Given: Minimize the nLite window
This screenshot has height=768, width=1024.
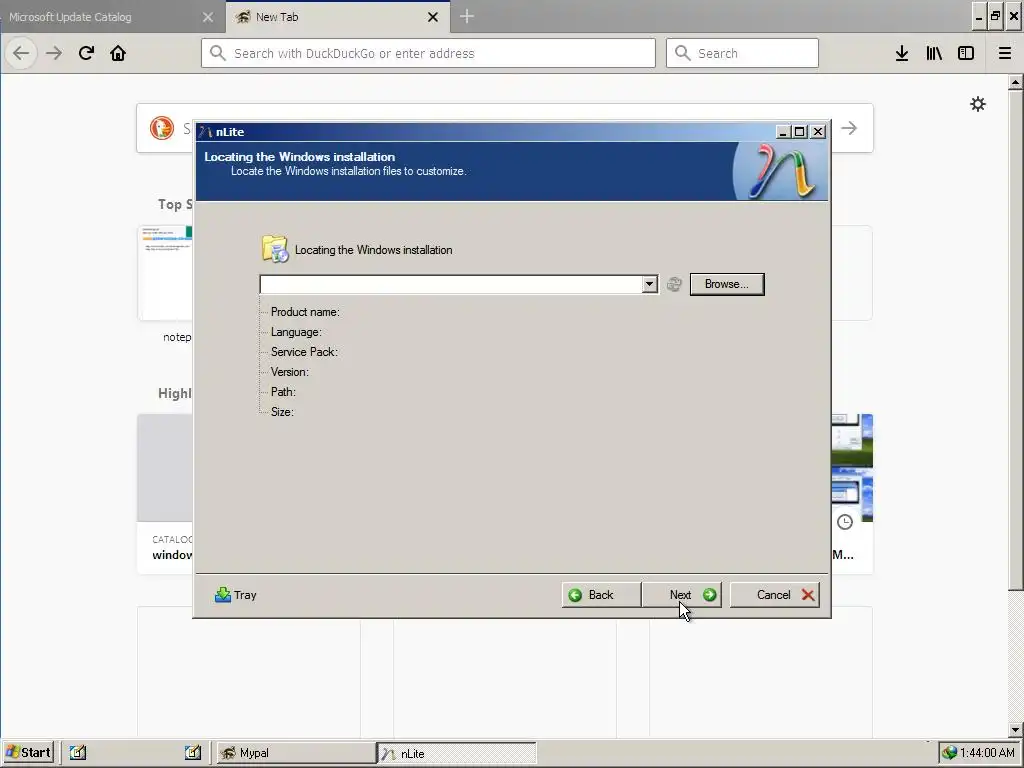Looking at the screenshot, I should [783, 132].
